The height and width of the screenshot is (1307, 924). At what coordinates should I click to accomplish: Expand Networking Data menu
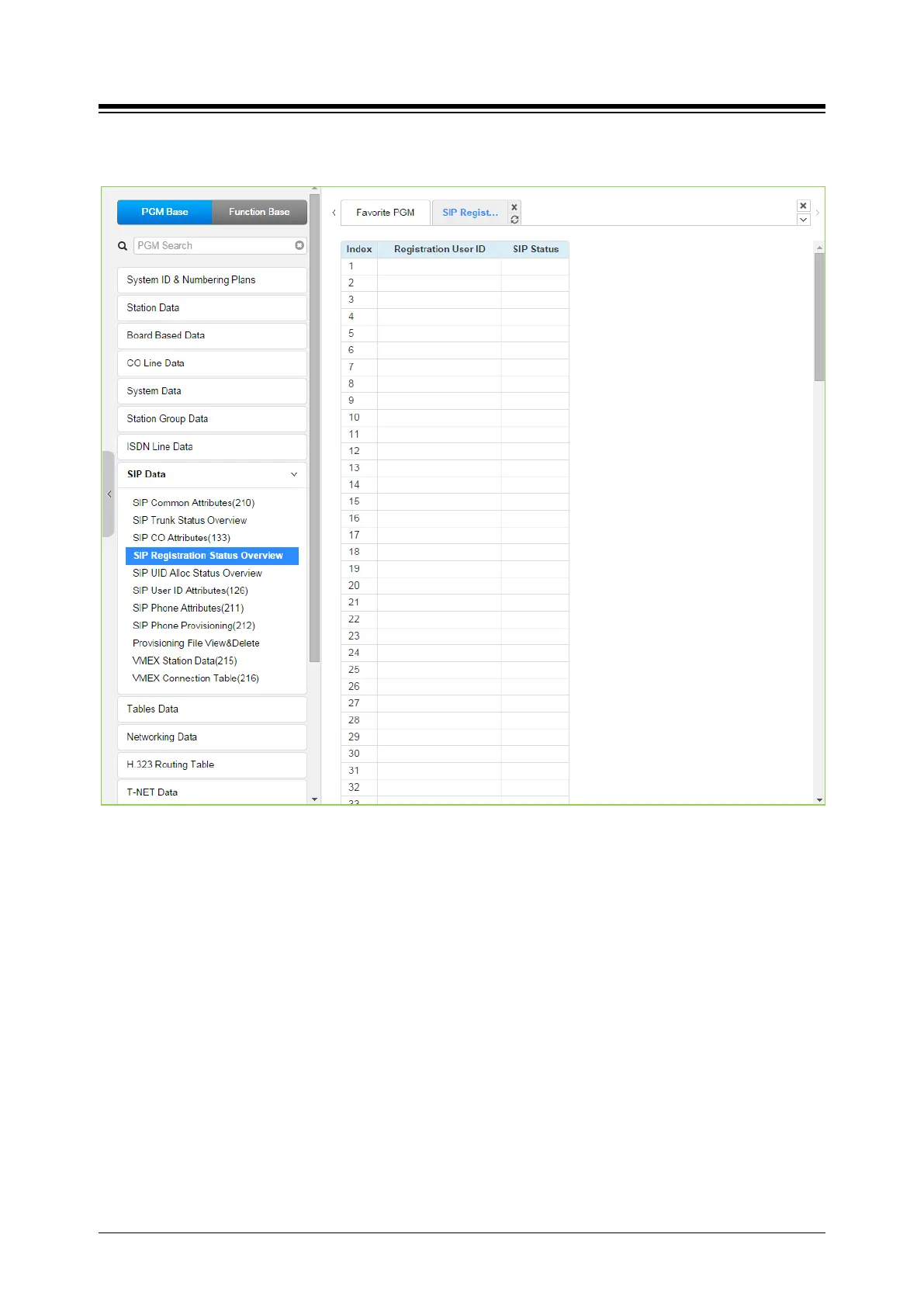point(212,737)
